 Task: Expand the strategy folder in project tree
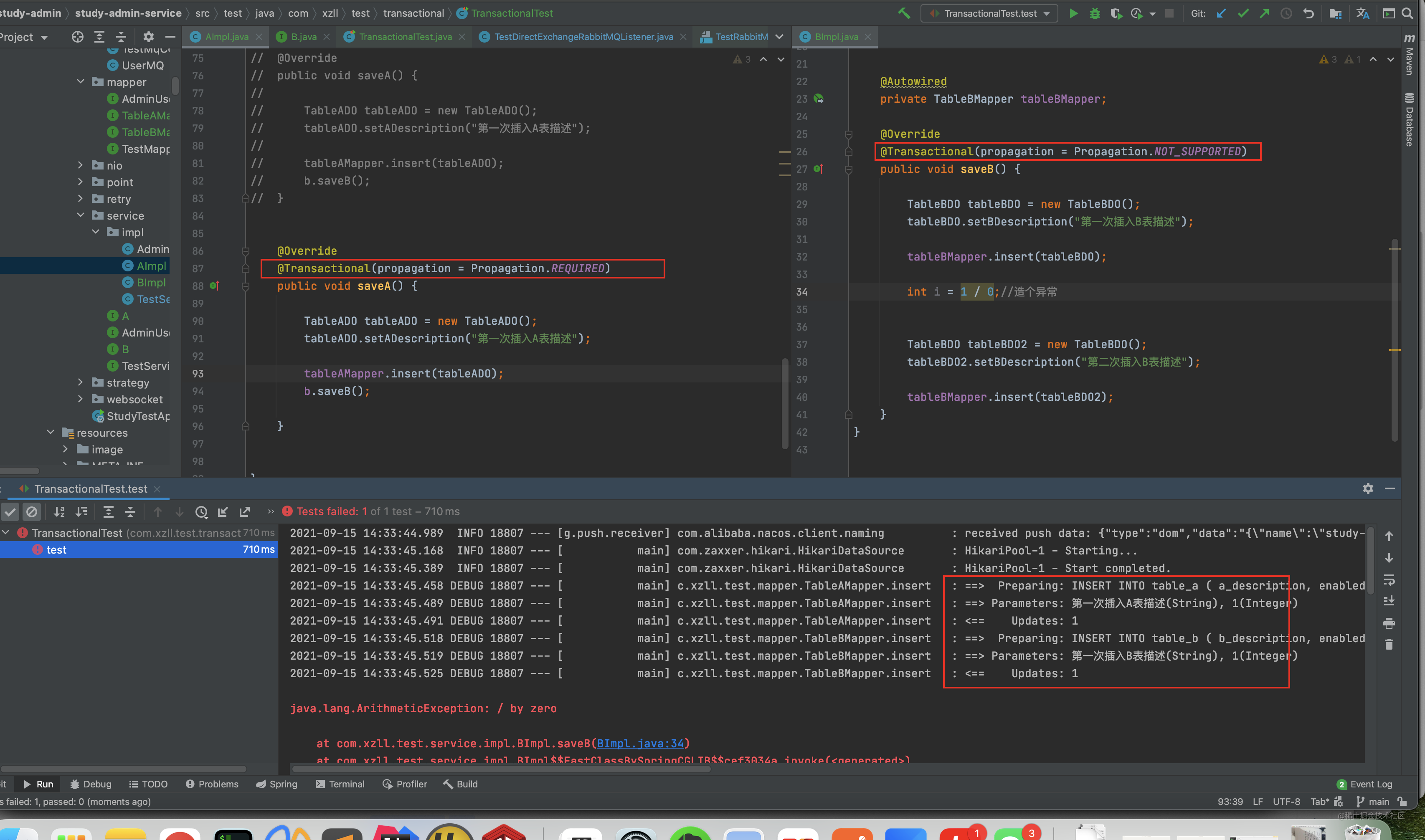(x=80, y=383)
